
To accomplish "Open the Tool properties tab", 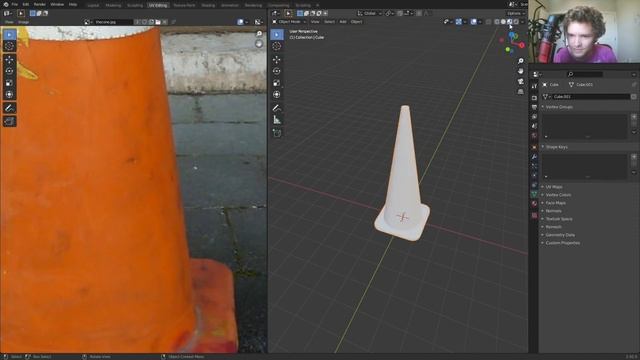I will tap(534, 86).
